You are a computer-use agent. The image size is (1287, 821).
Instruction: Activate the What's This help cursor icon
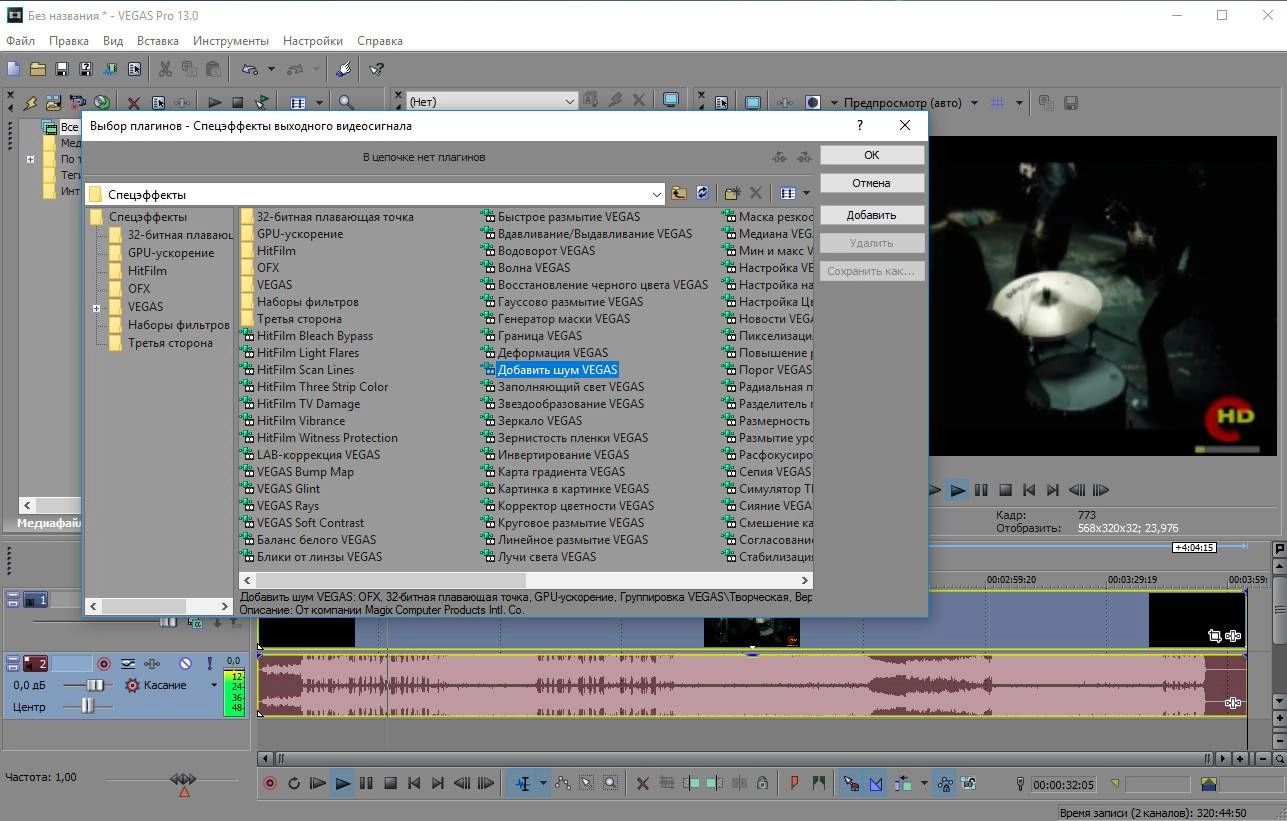click(x=376, y=69)
